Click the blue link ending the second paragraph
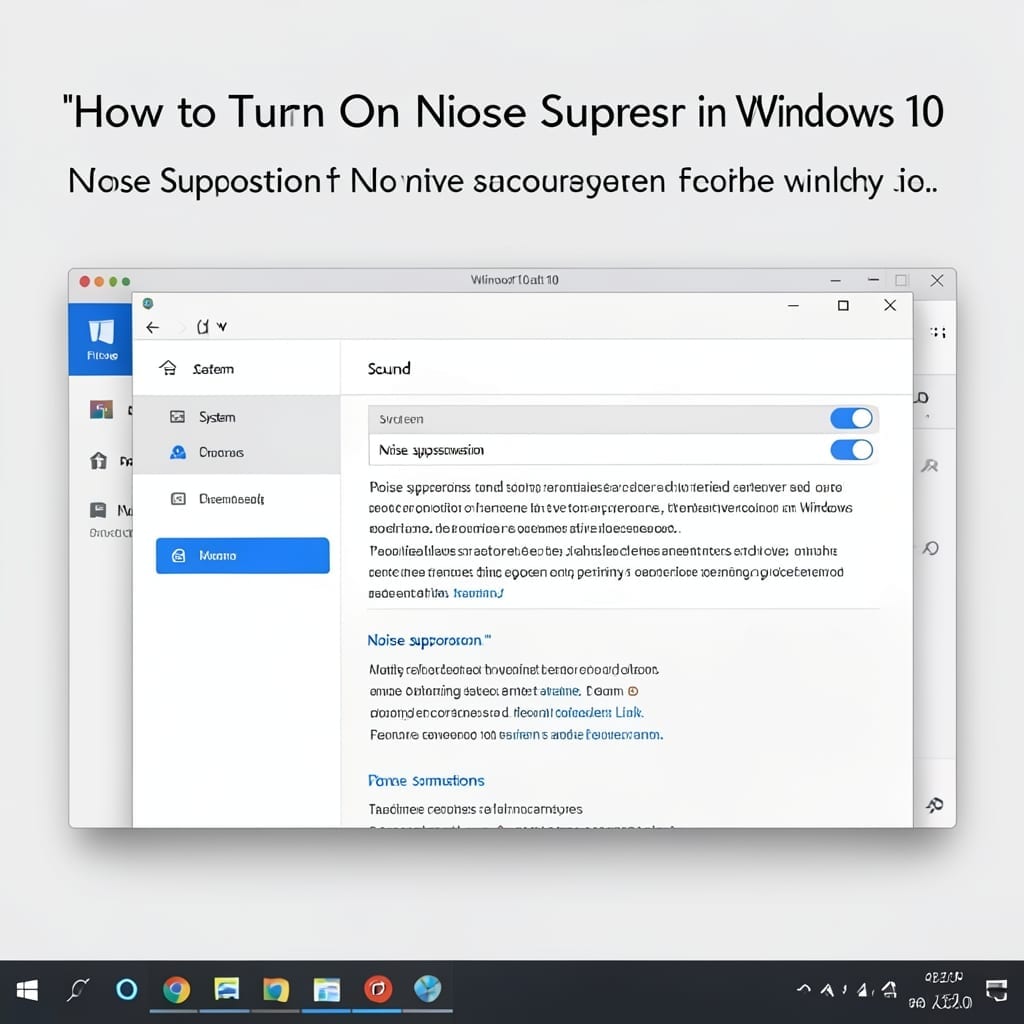Screen dimensions: 1024x1024 478,593
